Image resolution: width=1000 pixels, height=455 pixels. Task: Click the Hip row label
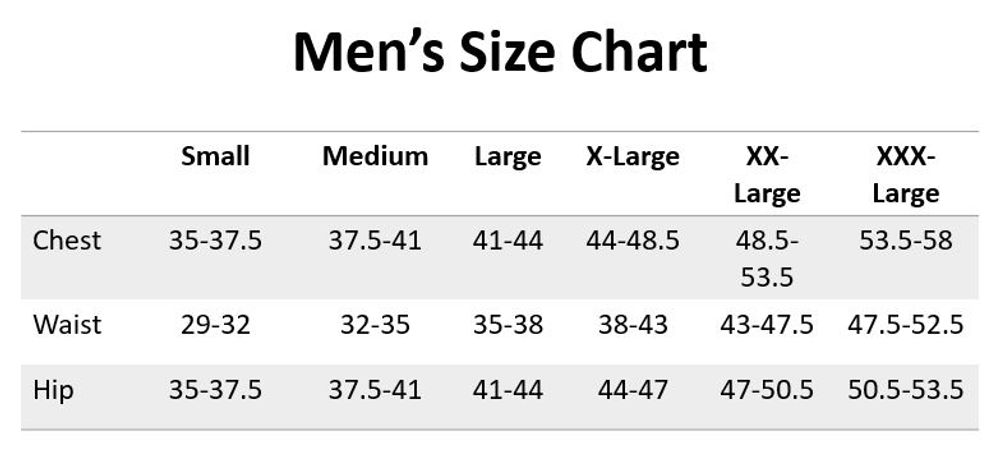[x=53, y=391]
